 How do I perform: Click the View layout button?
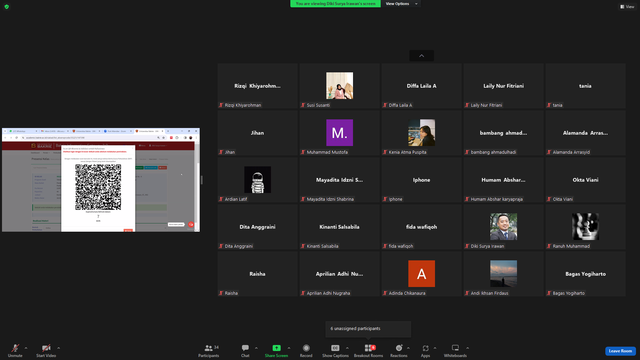(627, 7)
